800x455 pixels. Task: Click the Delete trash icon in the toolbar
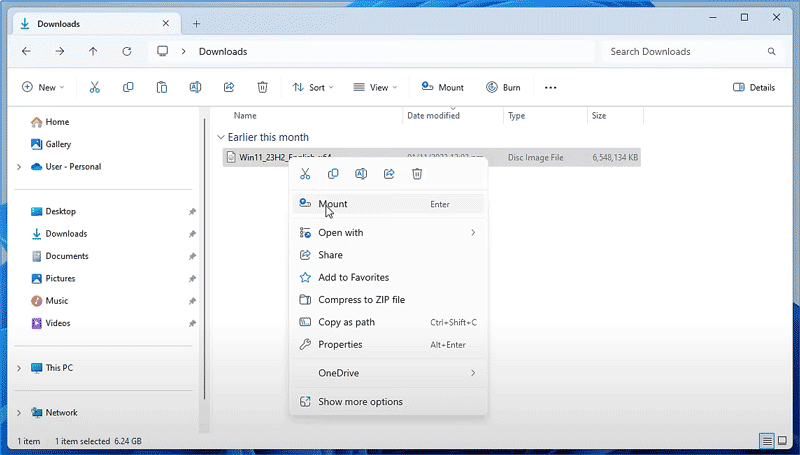coord(262,87)
